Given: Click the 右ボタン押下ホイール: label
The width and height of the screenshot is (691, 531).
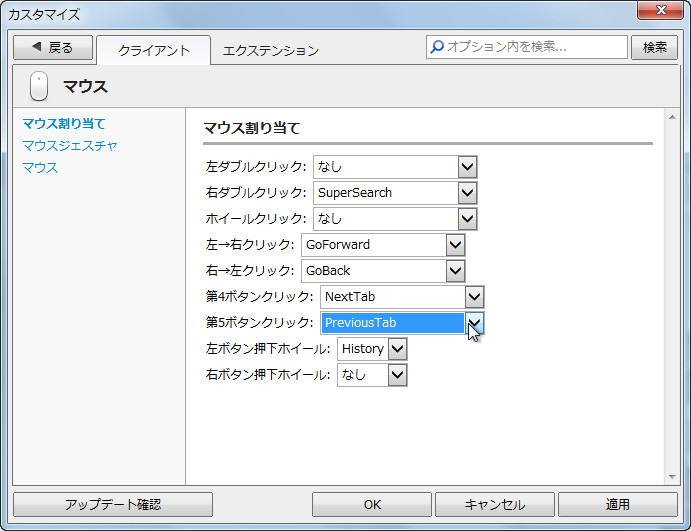Looking at the screenshot, I should click(268, 375).
